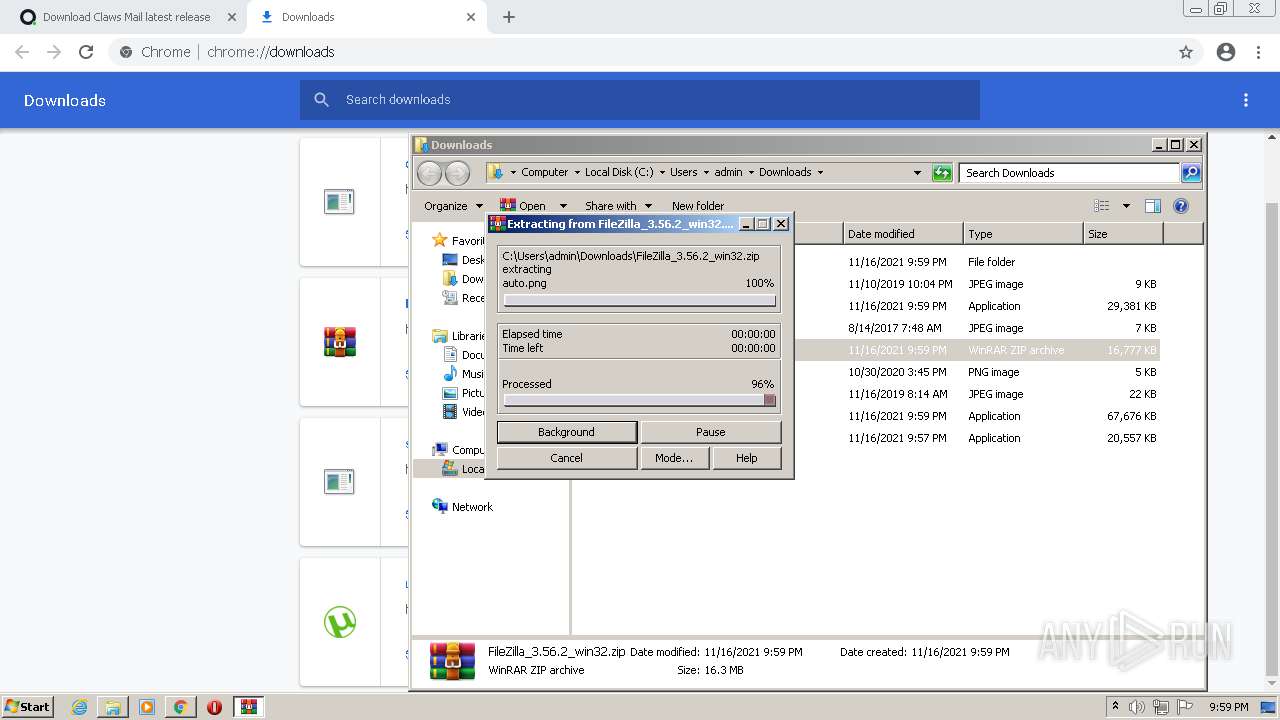The width and height of the screenshot is (1280, 720).
Task: Expand the Open button dropdown arrow
Action: (x=563, y=206)
